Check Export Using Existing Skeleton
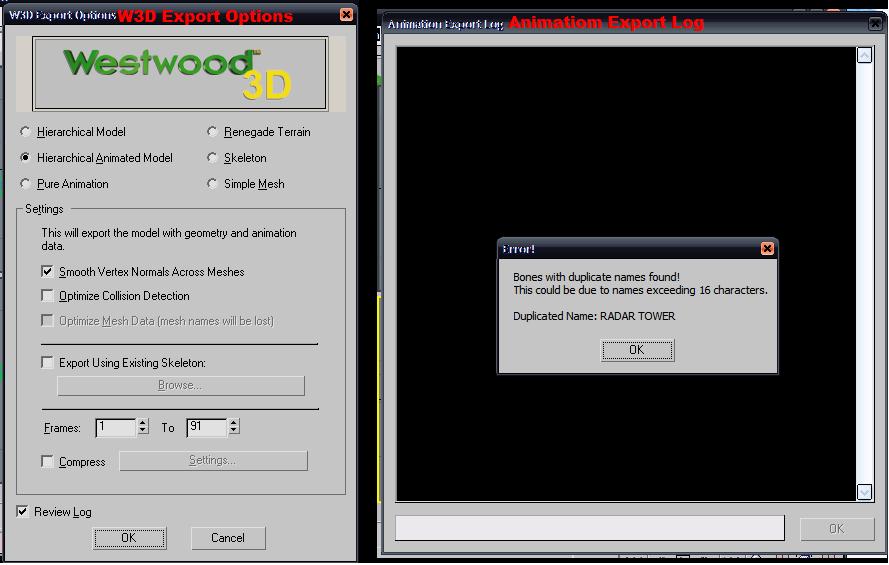 click(x=48, y=363)
